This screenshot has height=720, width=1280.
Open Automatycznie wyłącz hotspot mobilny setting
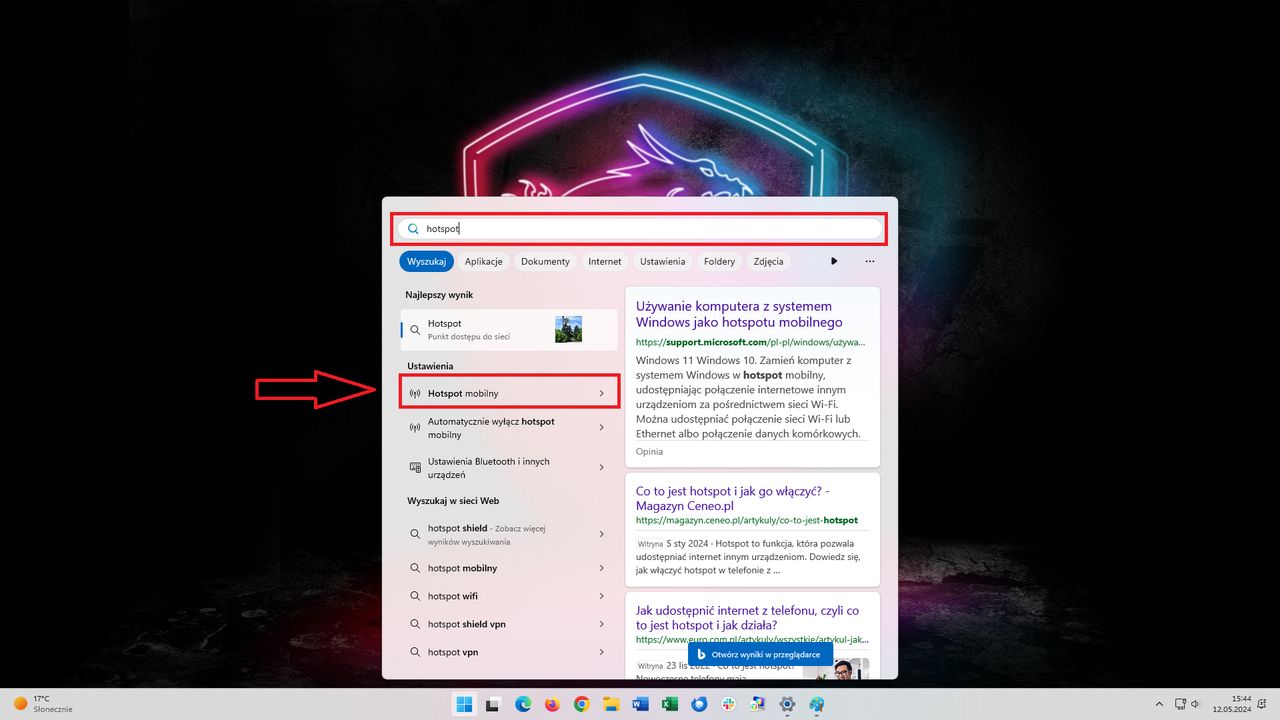click(x=509, y=428)
